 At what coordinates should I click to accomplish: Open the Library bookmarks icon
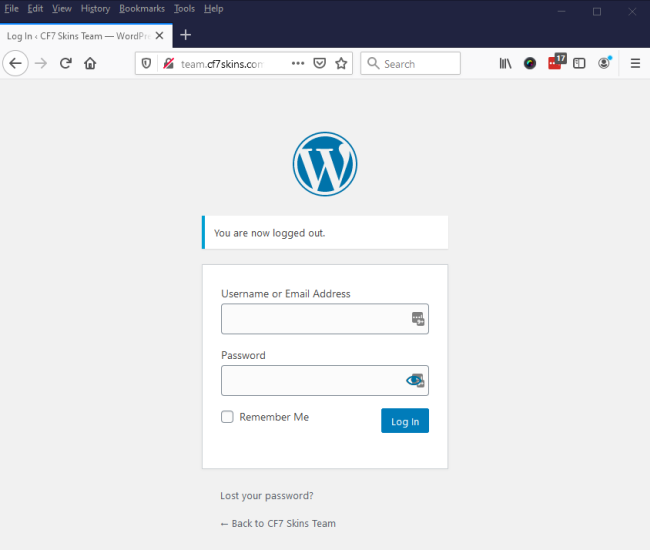(506, 63)
